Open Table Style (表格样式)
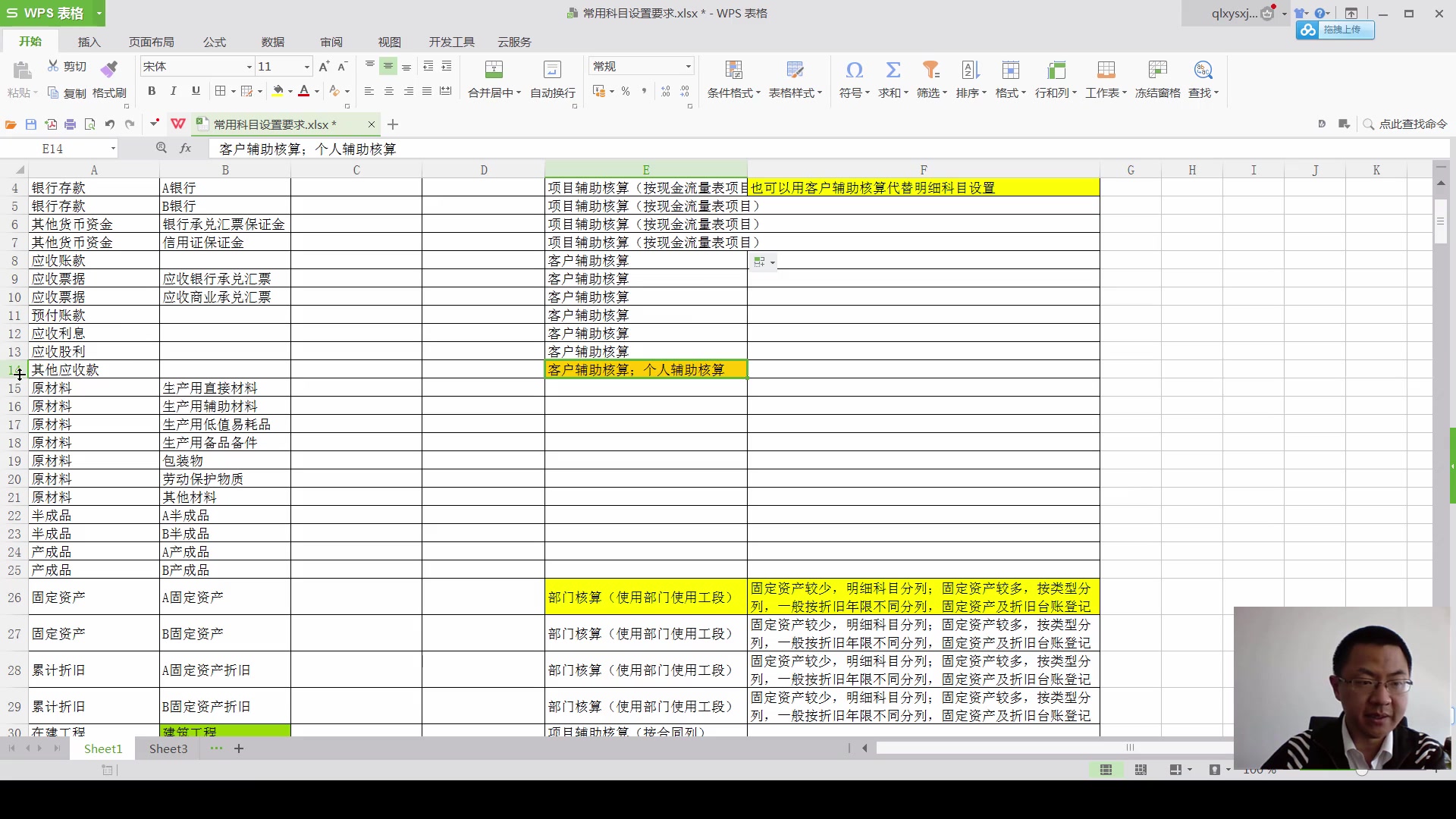This screenshot has width=1456, height=819. (795, 80)
